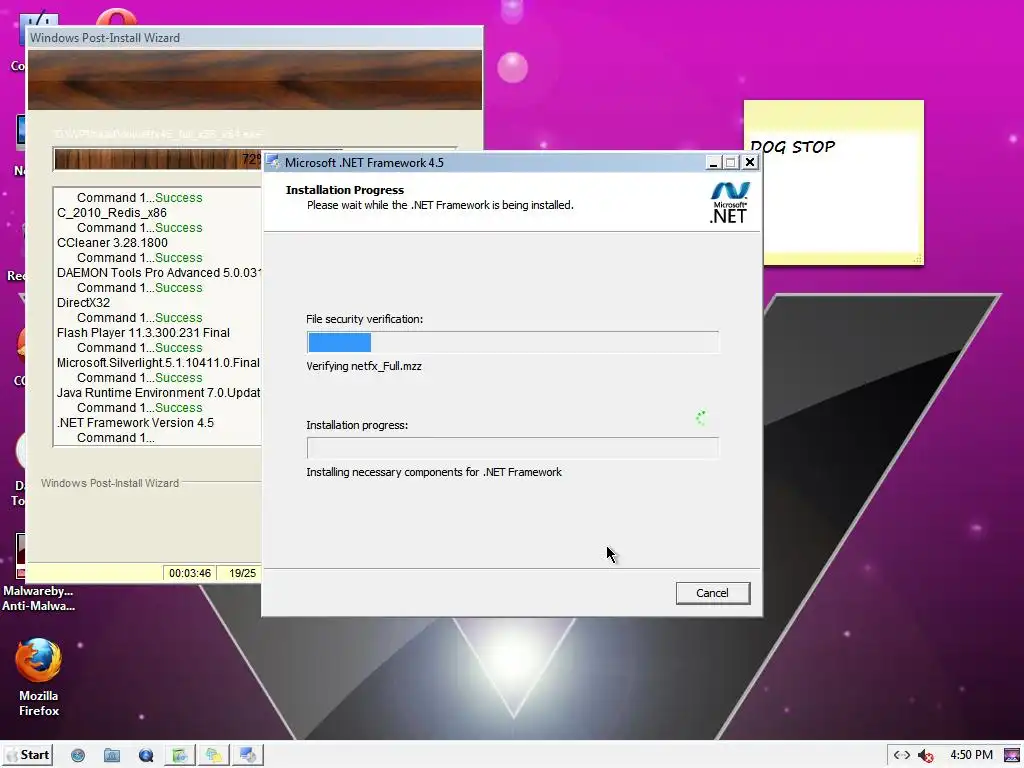Click 'Verifying netfx_Full.mzz' status text
Image resolution: width=1024 pixels, height=768 pixels.
click(x=364, y=366)
